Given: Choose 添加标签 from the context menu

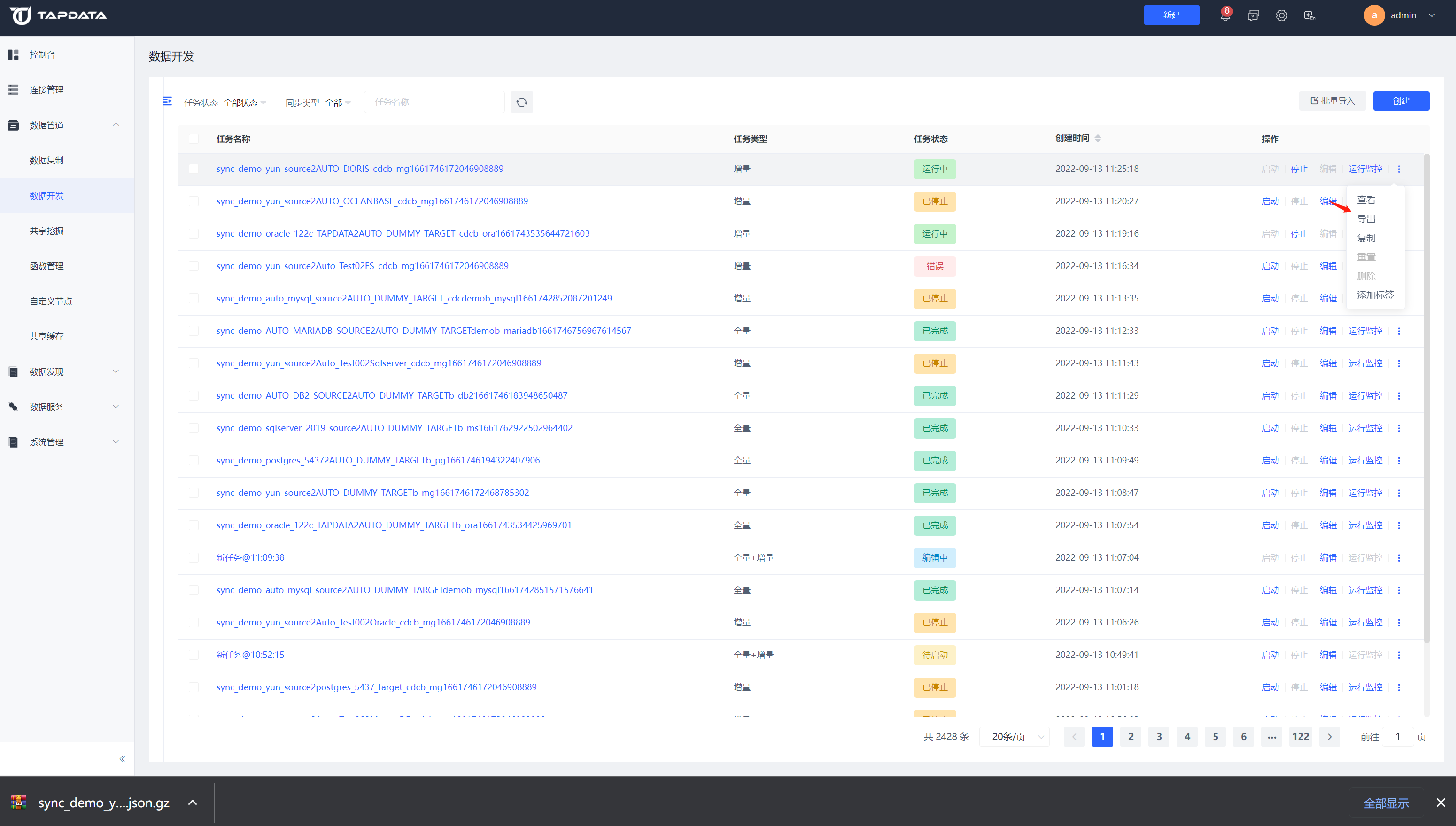Looking at the screenshot, I should (x=1375, y=295).
